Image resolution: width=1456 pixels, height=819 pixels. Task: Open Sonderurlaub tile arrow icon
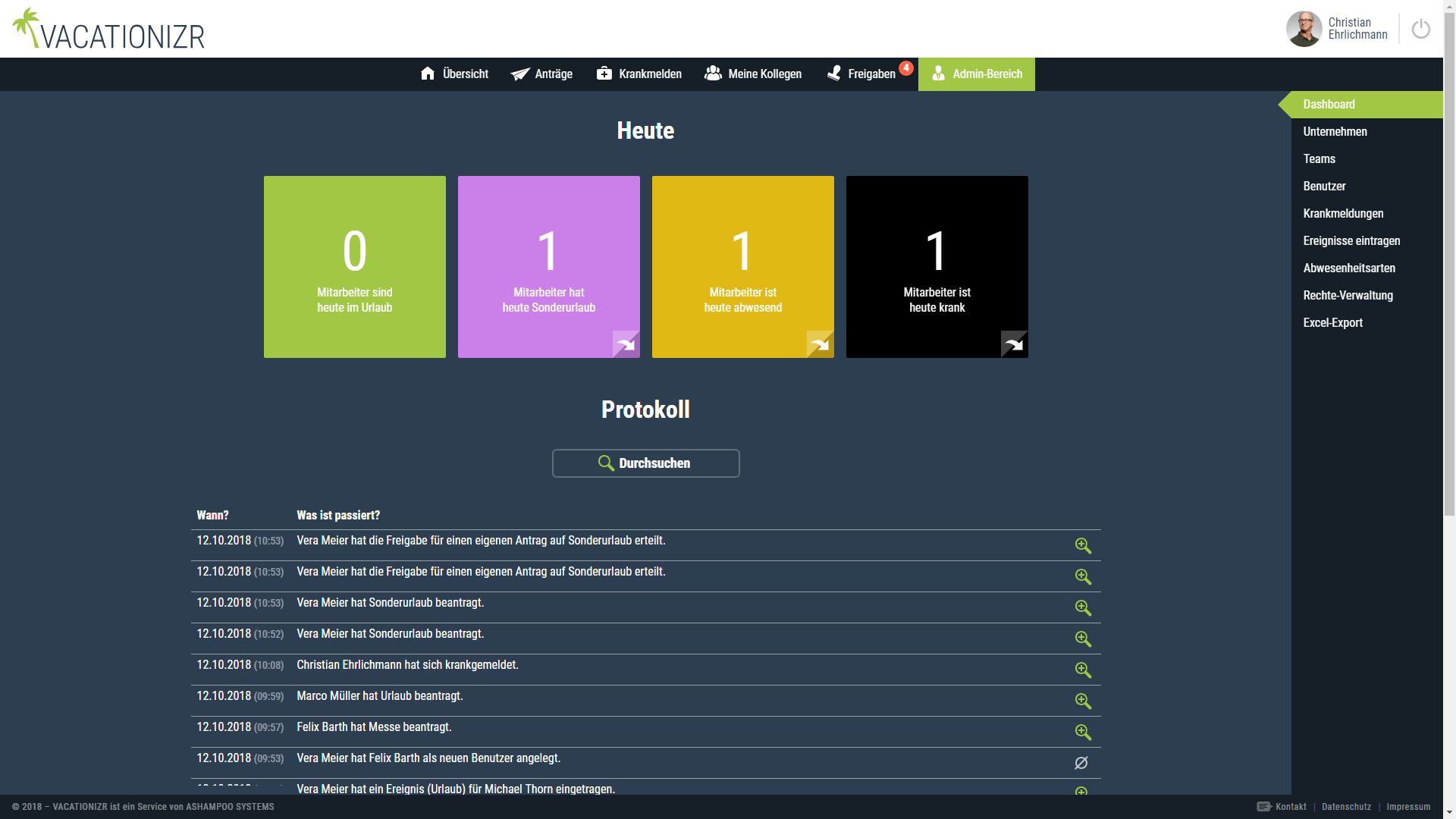626,344
